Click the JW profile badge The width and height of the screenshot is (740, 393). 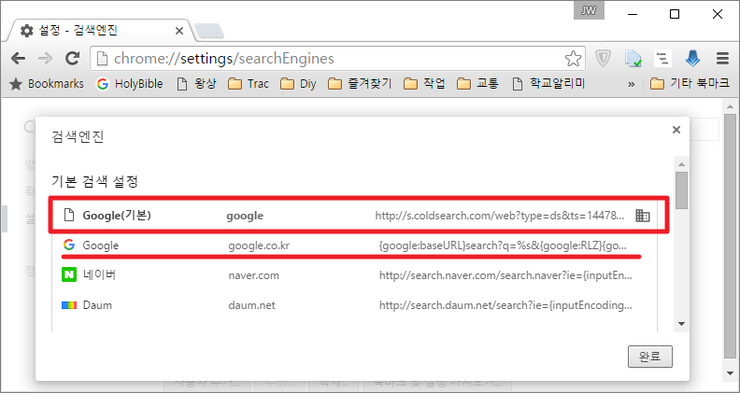pos(589,11)
